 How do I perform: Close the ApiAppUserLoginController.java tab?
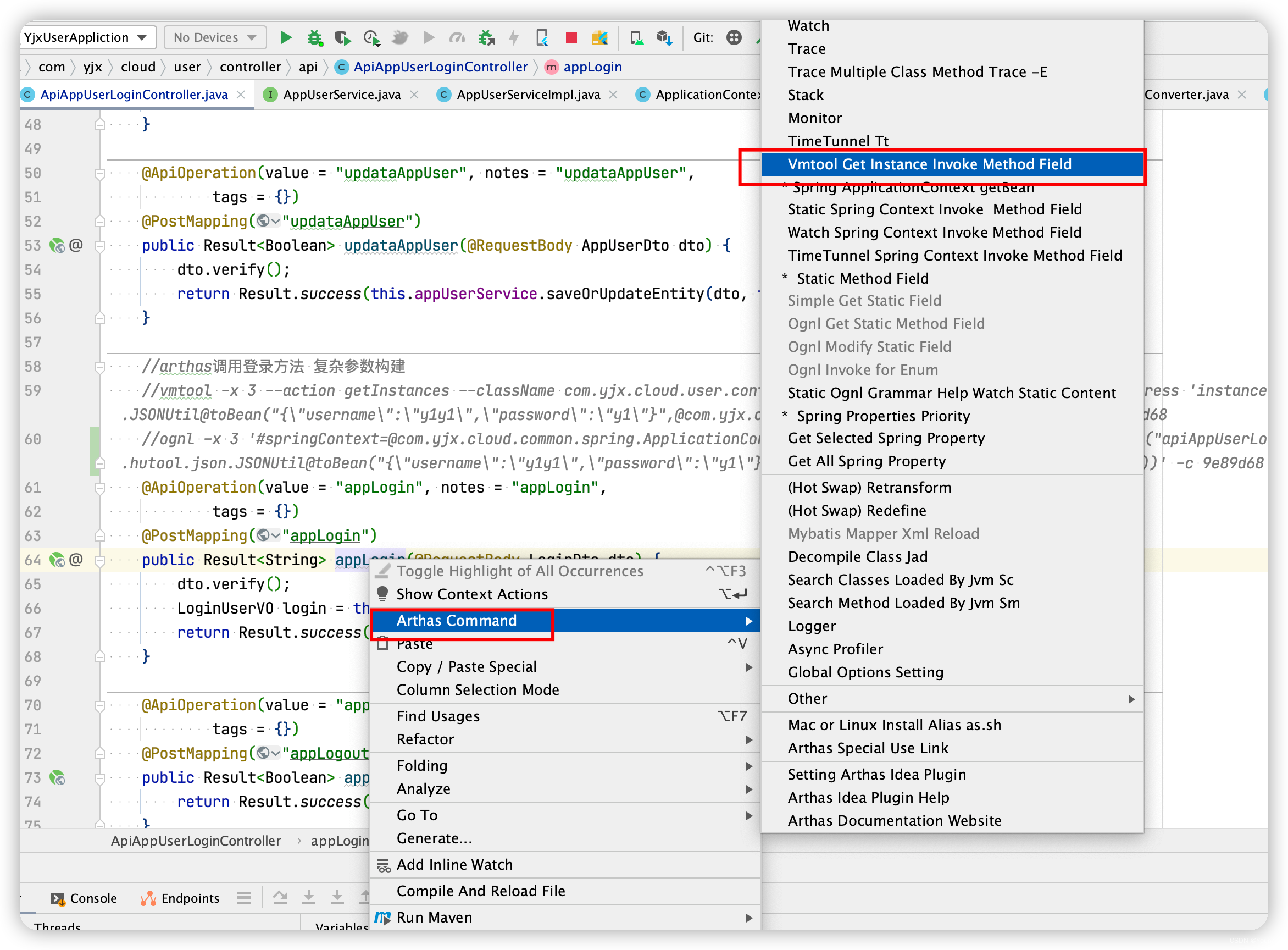(x=241, y=95)
